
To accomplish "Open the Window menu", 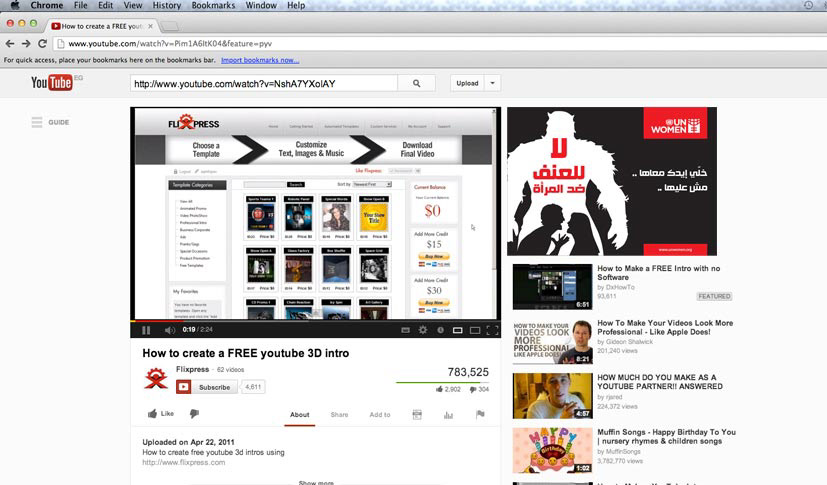I will click(x=261, y=5).
